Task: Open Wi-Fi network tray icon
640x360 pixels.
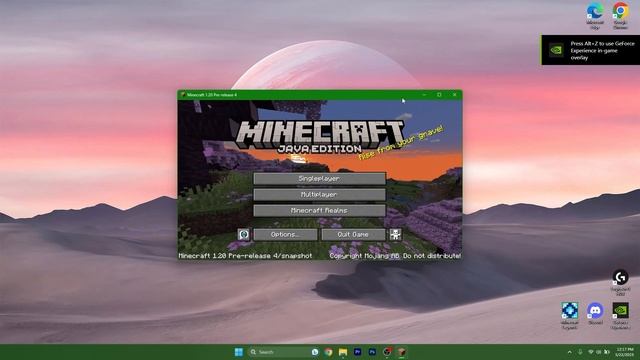Action: (591, 352)
